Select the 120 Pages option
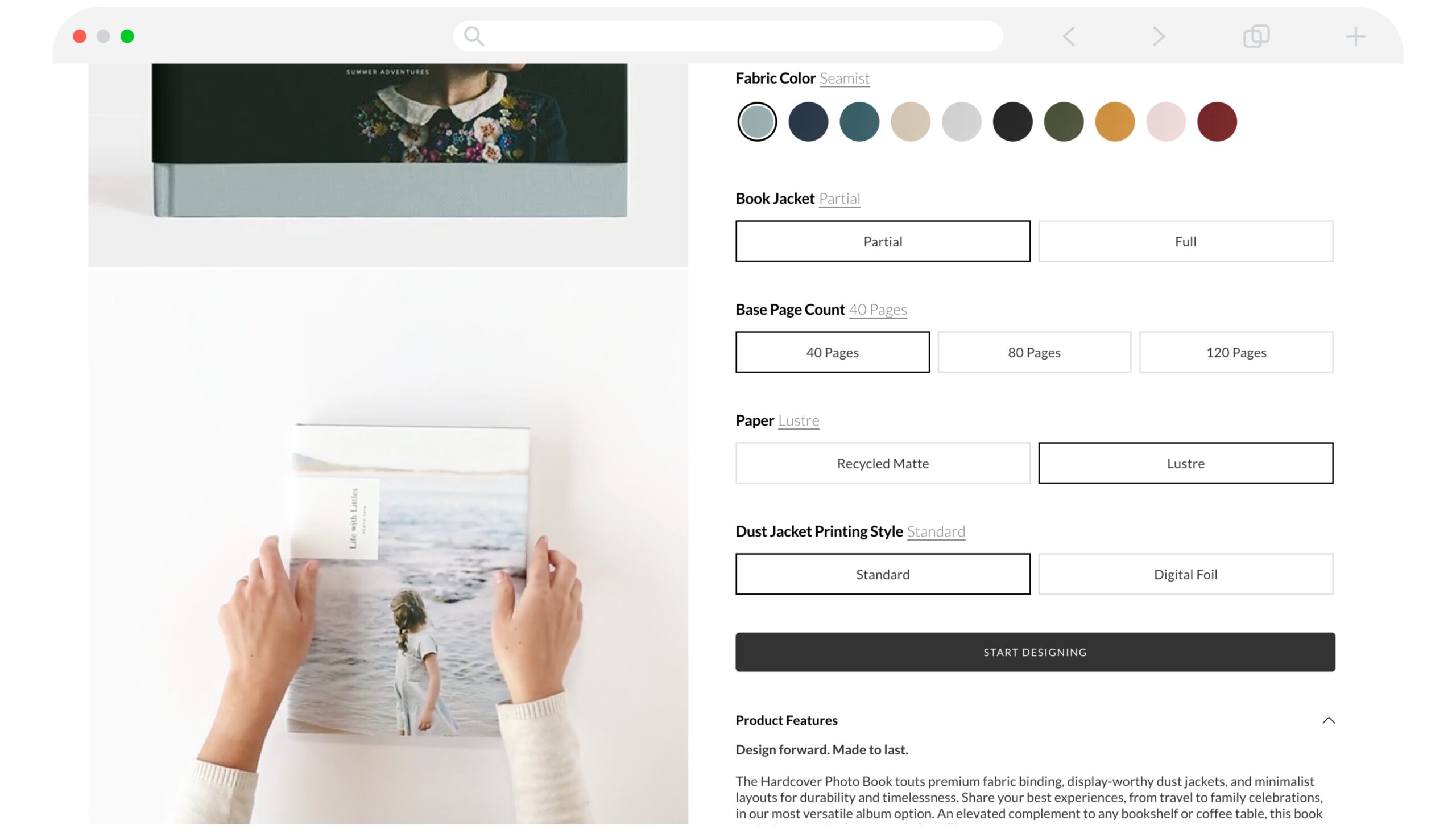1456x837 pixels. click(1236, 352)
